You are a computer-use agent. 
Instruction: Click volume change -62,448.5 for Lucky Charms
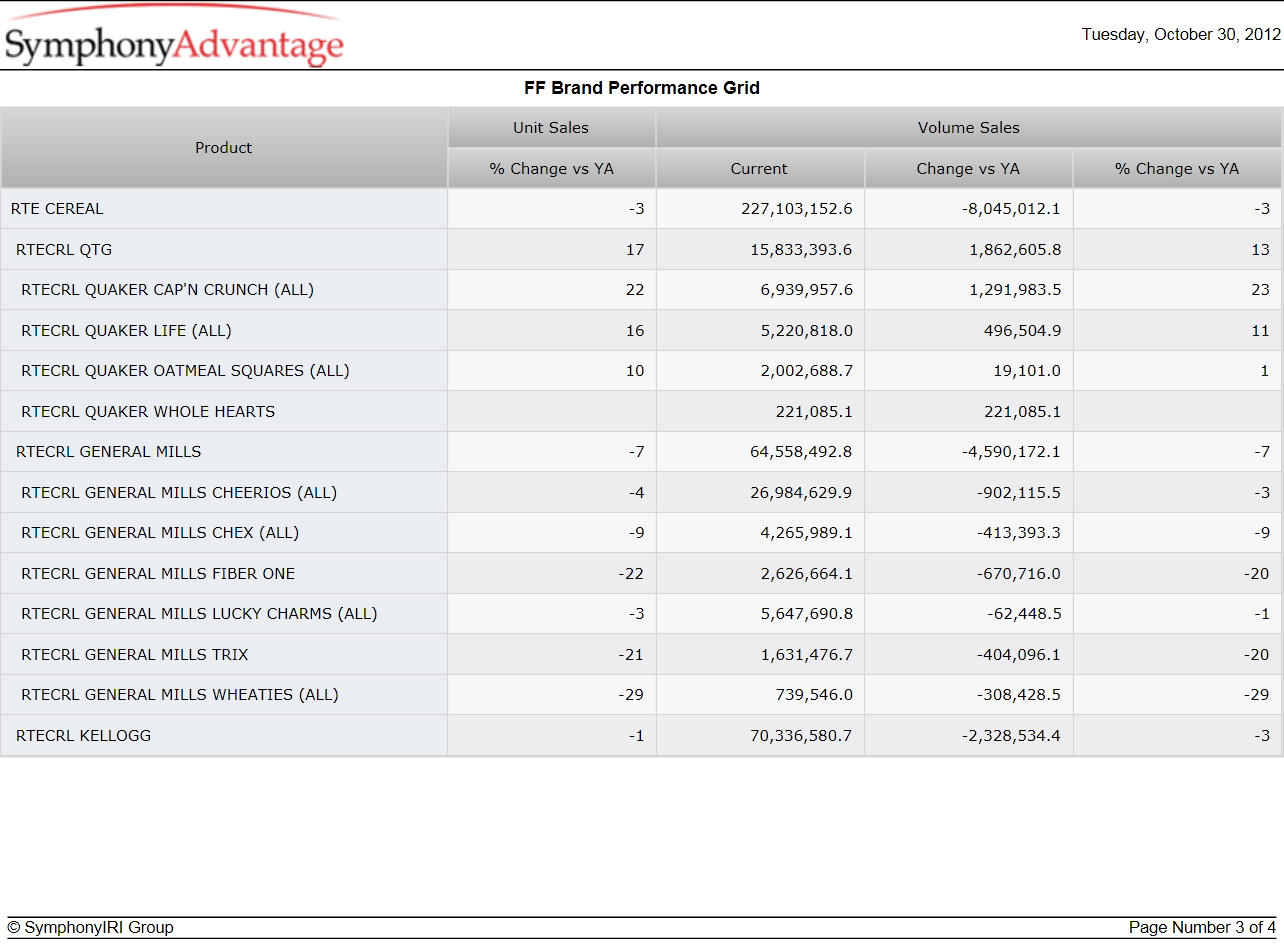coord(1024,614)
